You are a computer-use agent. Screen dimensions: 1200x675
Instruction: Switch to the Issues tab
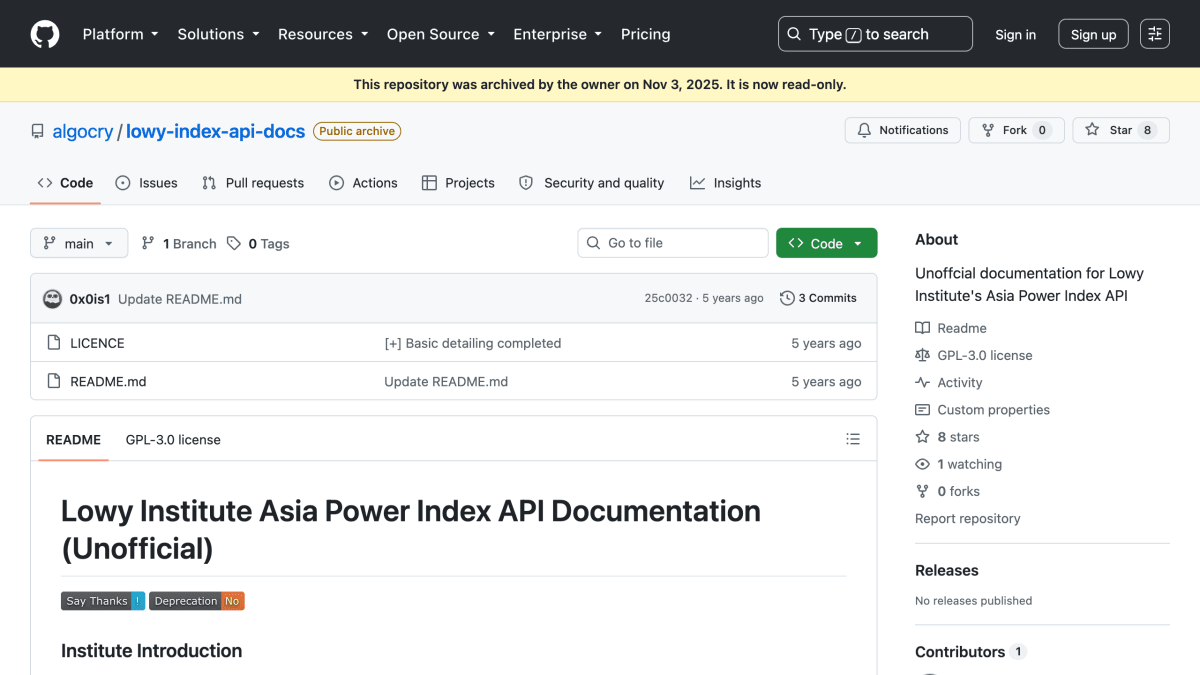146,183
